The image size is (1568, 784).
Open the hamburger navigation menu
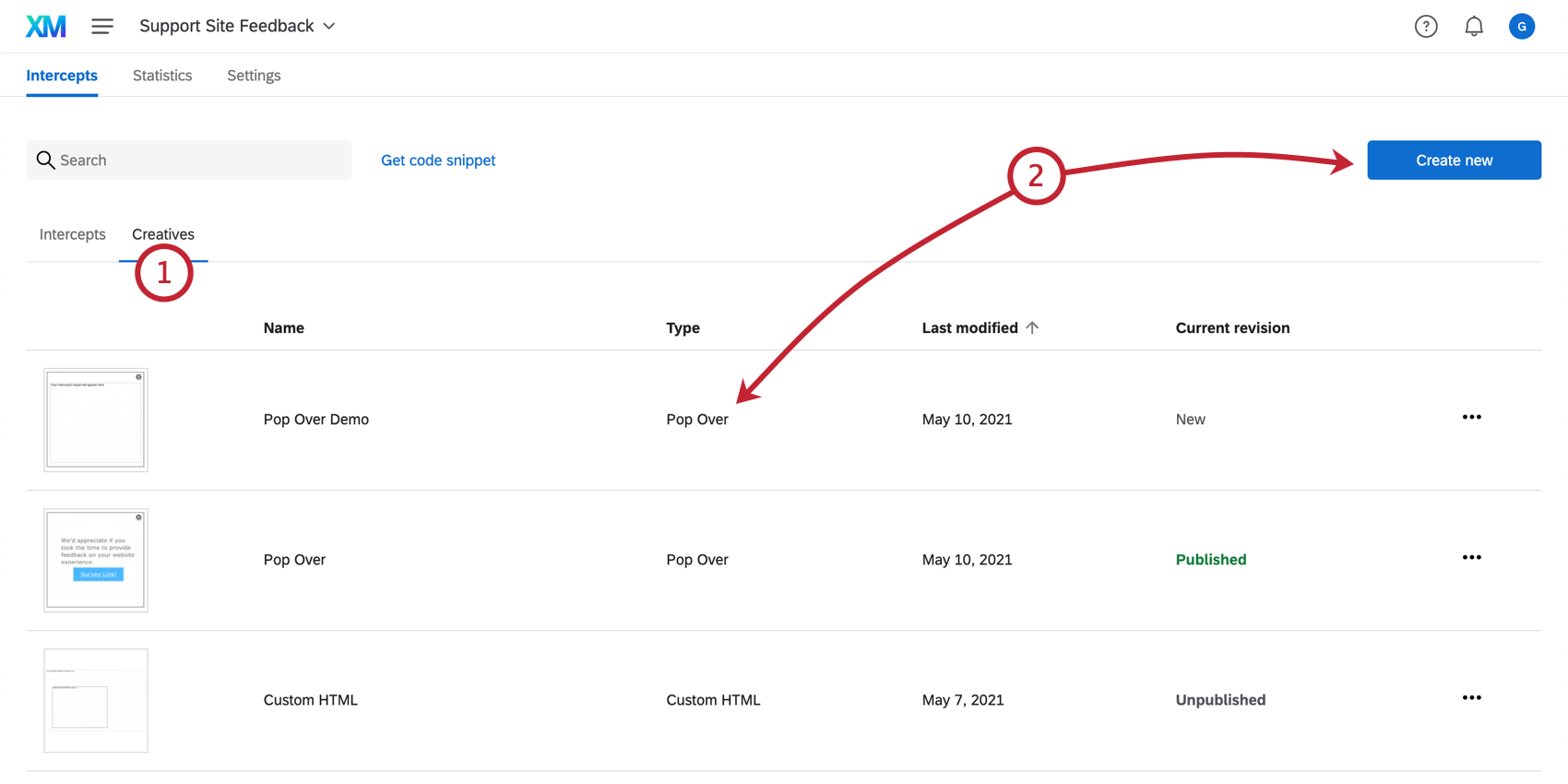tap(102, 26)
